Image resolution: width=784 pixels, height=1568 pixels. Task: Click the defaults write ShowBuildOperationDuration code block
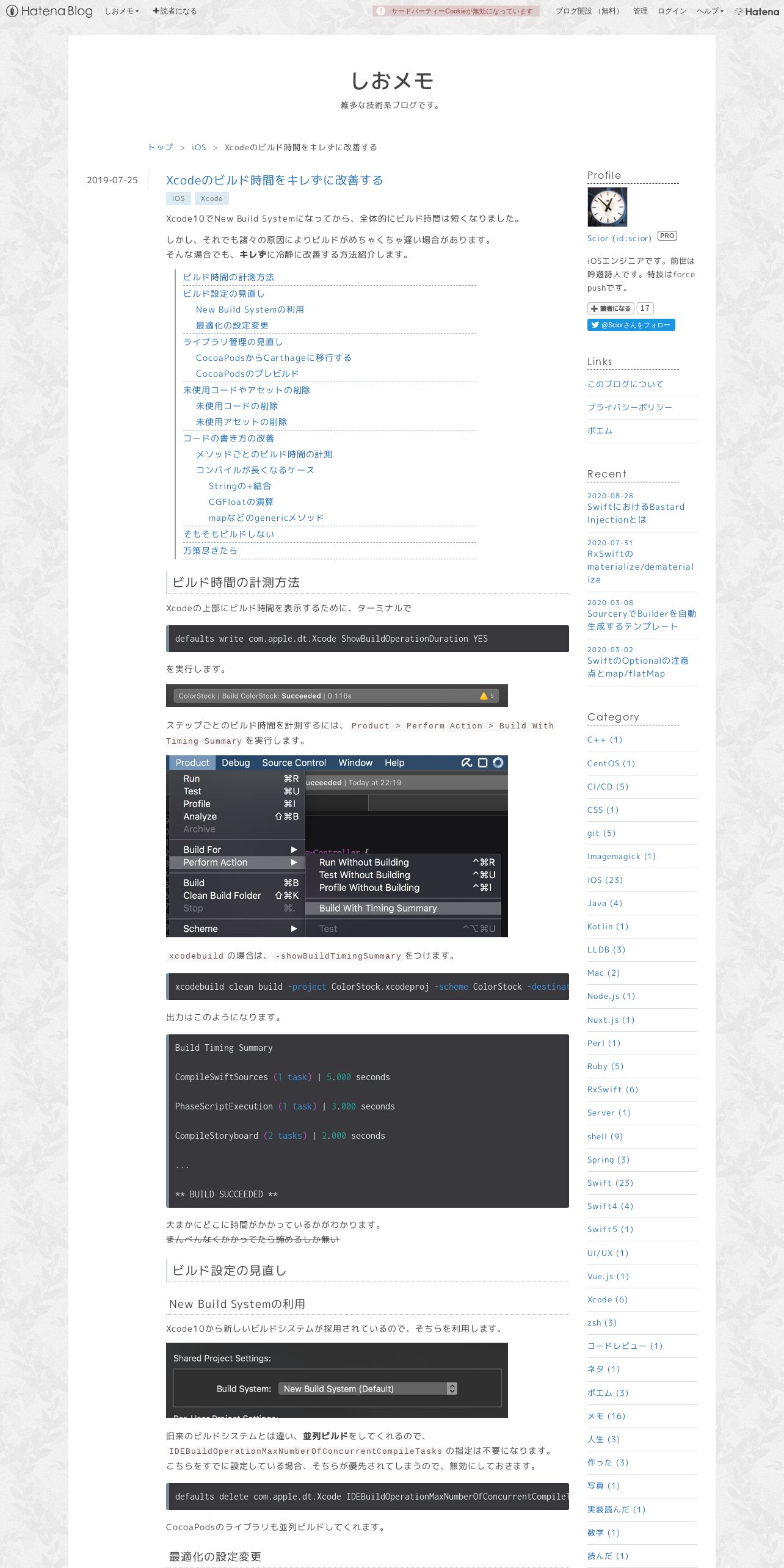tap(368, 639)
